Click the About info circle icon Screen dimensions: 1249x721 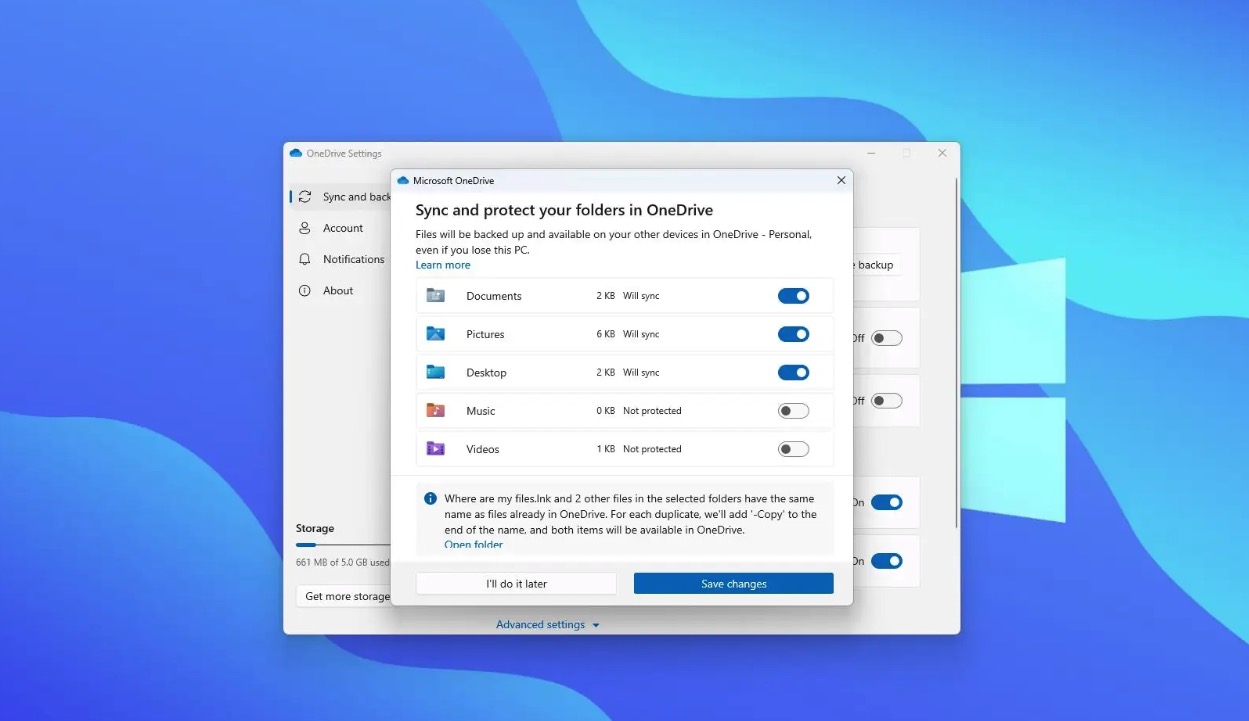305,290
